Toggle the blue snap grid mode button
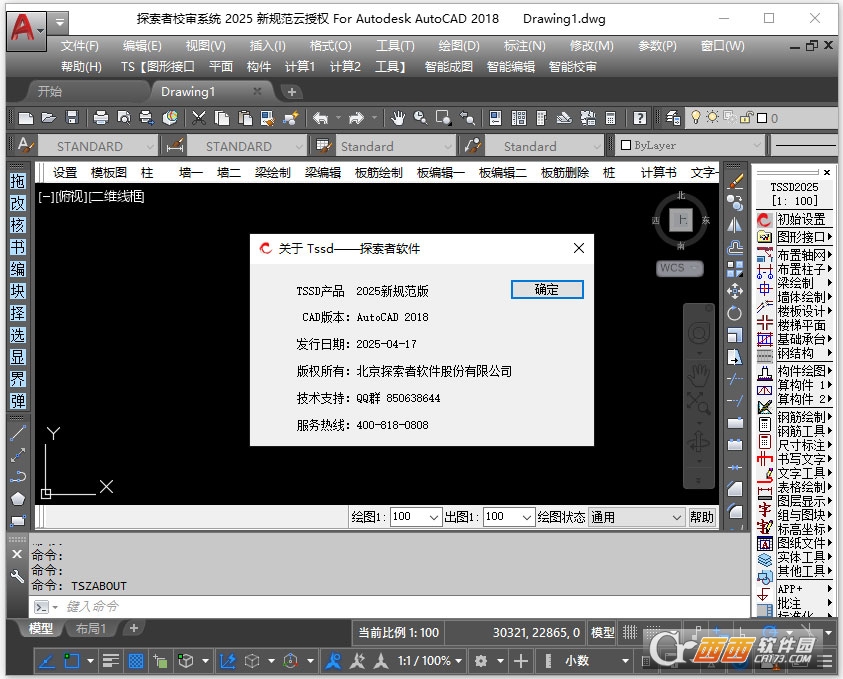Image resolution: width=843 pixels, height=679 pixels. tap(135, 661)
